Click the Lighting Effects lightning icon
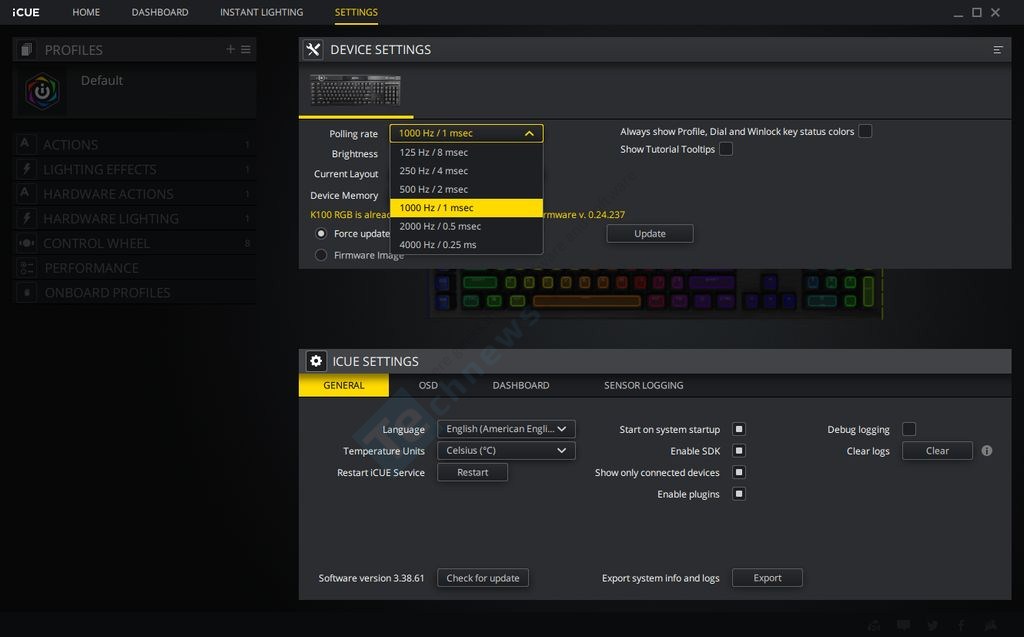 click(26, 169)
